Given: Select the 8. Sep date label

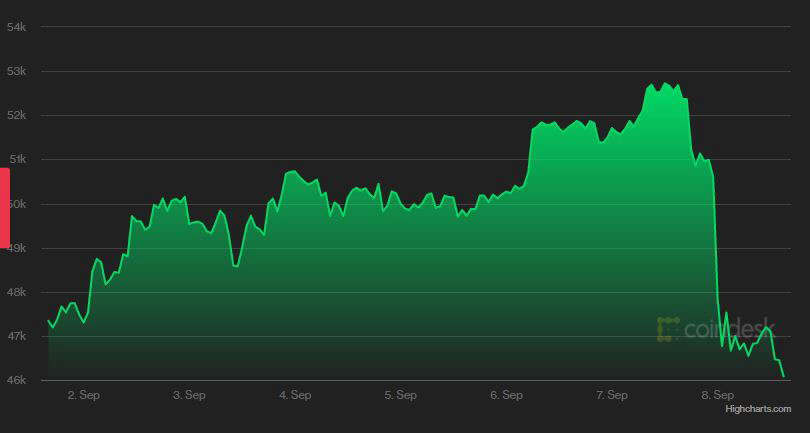Looking at the screenshot, I should click(717, 395).
